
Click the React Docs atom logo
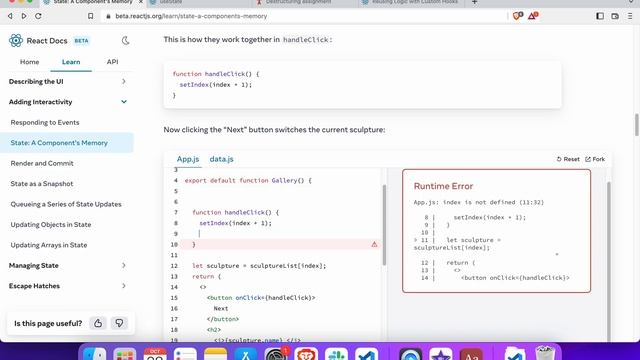click(x=16, y=40)
